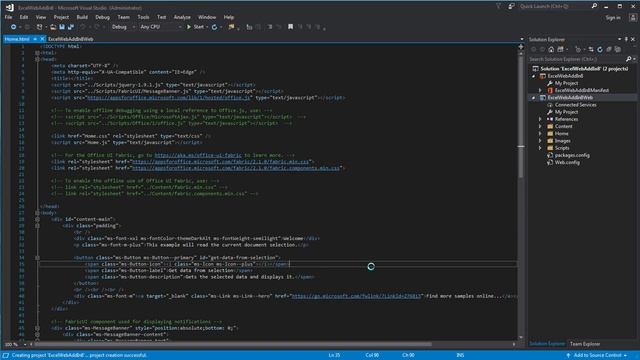The height and width of the screenshot is (360, 640).
Task: Click the feedback icon in title bar
Action: coord(511,6)
